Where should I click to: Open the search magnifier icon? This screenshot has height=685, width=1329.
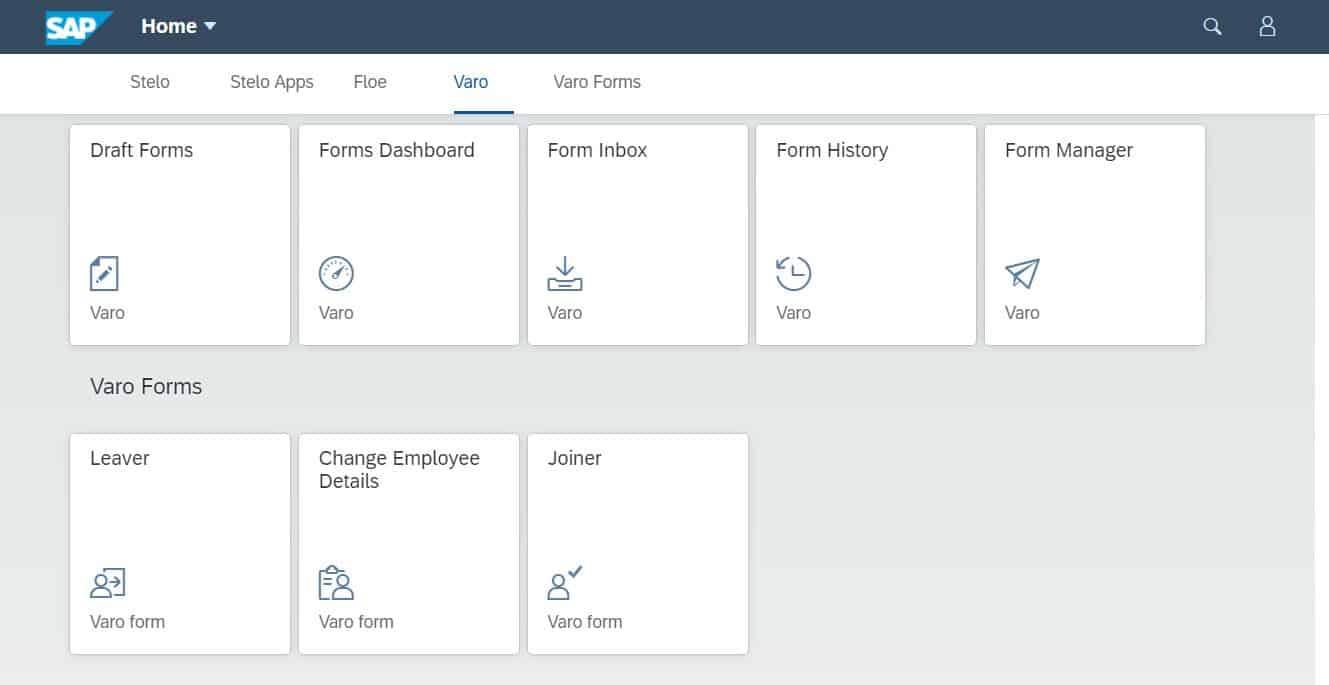tap(1212, 27)
